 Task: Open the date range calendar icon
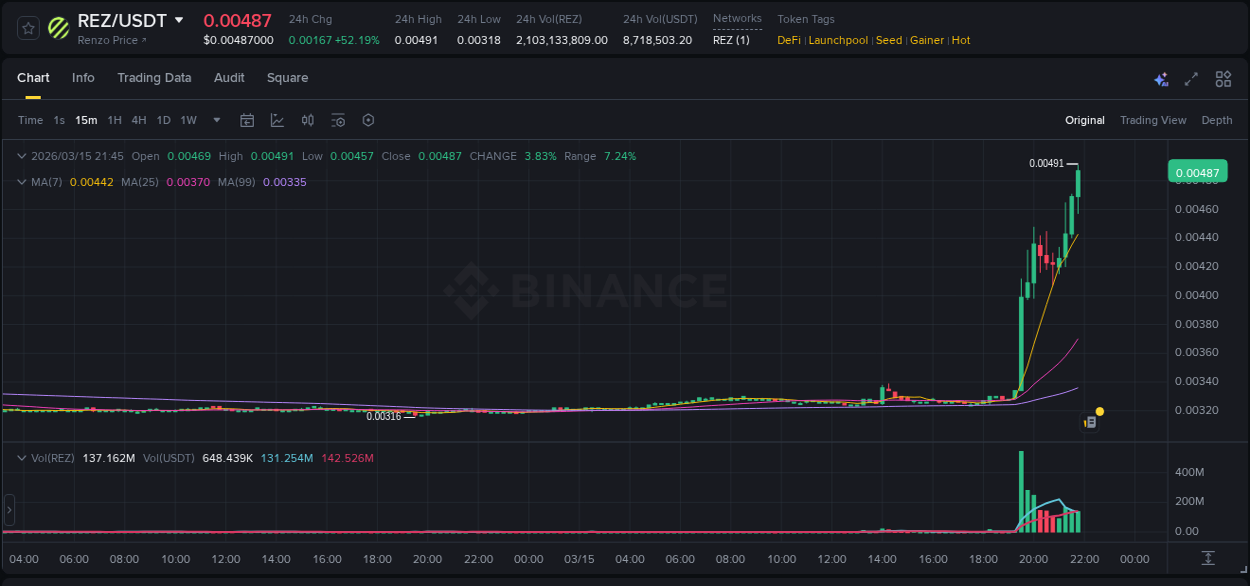tap(247, 120)
